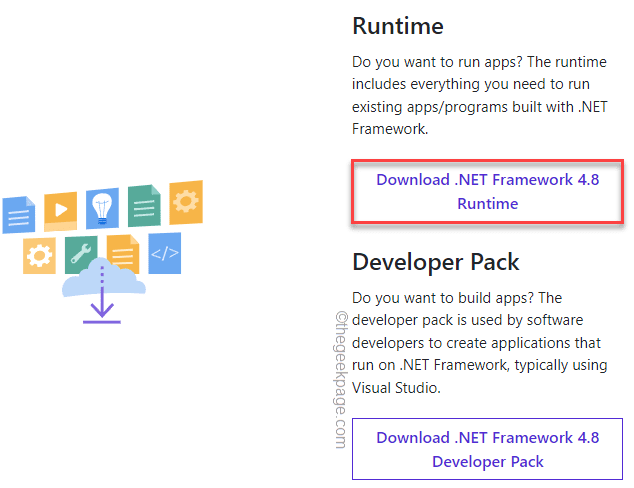Click Download .NET Framework 4.8 Runtime button
This screenshot has width=634, height=488.
[487, 192]
